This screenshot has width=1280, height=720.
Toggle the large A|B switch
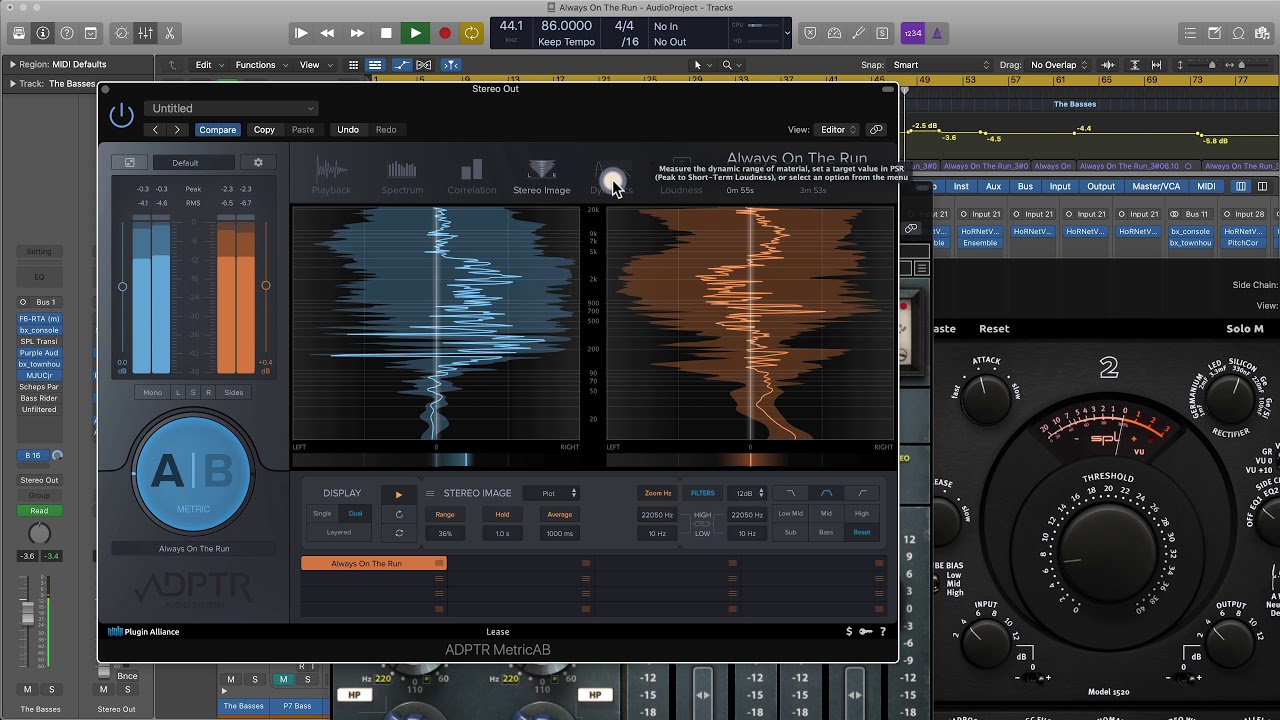pyautogui.click(x=193, y=473)
